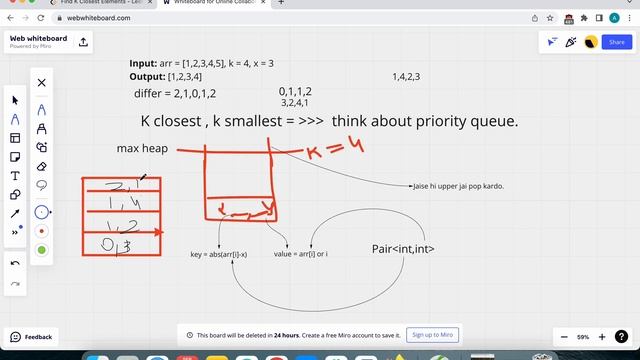This screenshot has width=640, height=360.
Task: Select the Text tool
Action: coord(15,176)
